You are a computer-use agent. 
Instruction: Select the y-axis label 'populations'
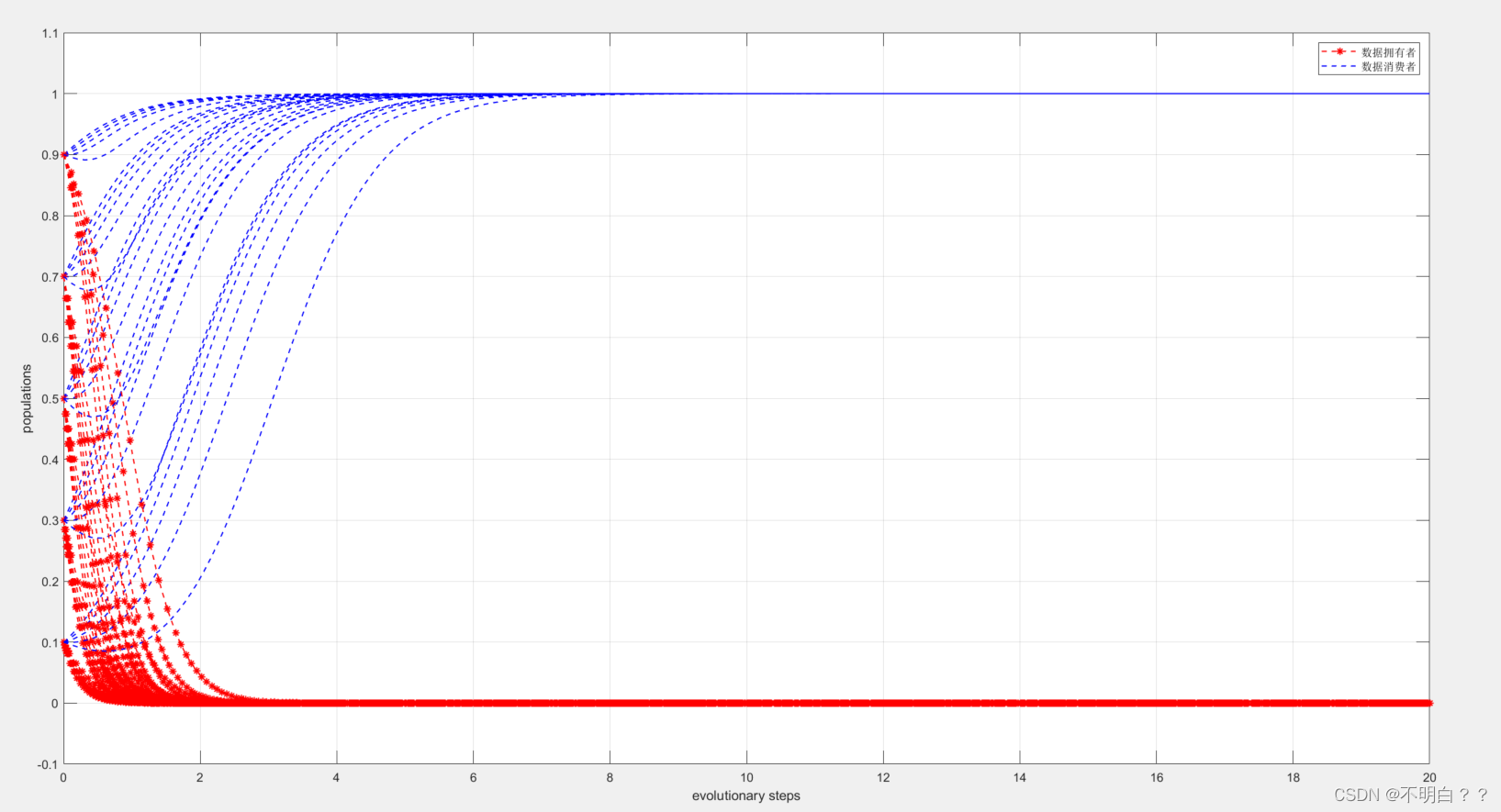tap(27, 398)
